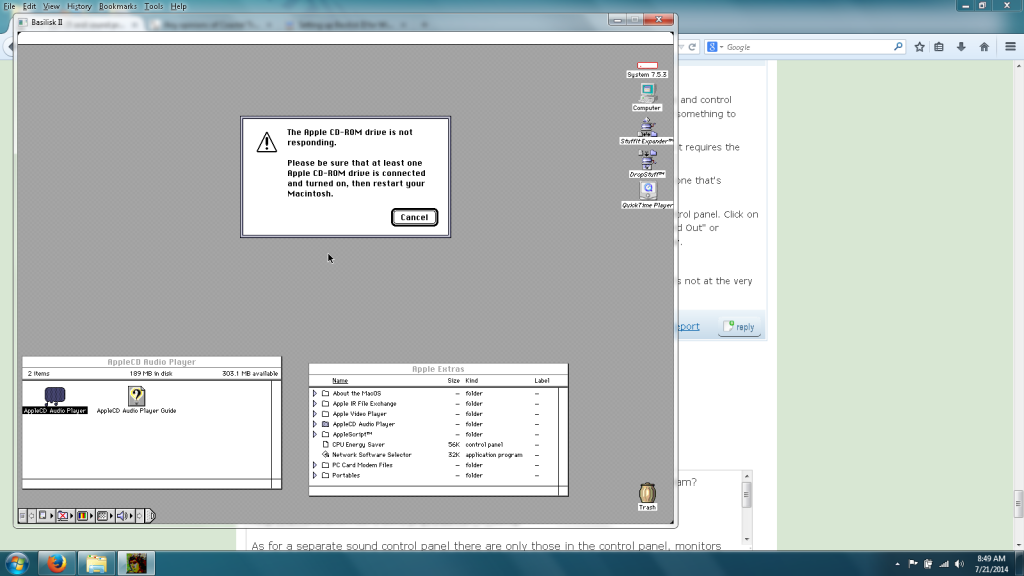Image resolution: width=1024 pixels, height=576 pixels.
Task: Collapse the control strip using its end tab
Action: coord(150,516)
